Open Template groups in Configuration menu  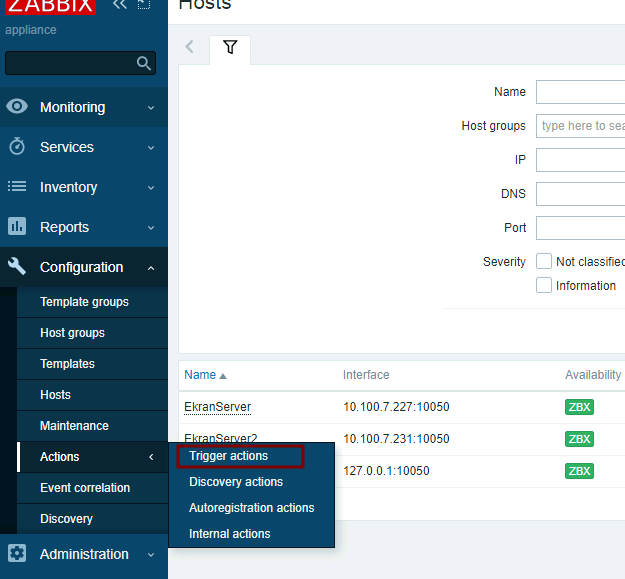pos(84,302)
